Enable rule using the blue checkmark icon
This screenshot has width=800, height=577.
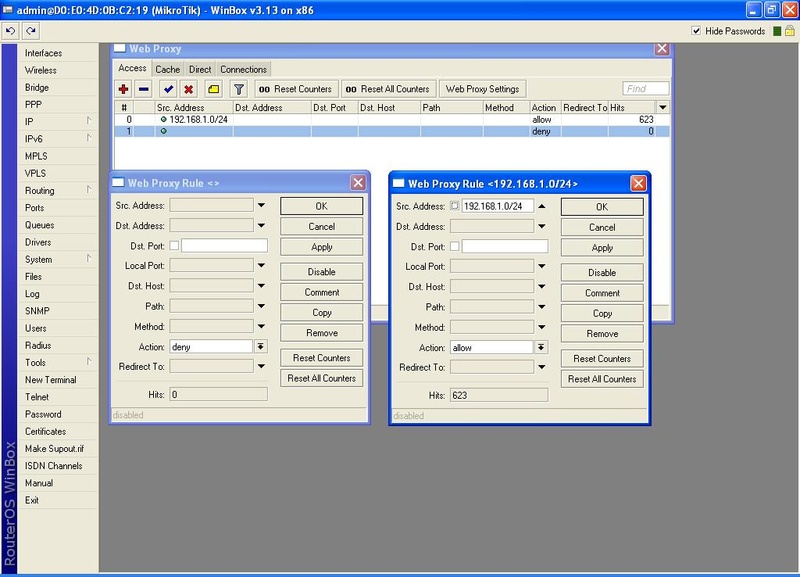click(168, 89)
